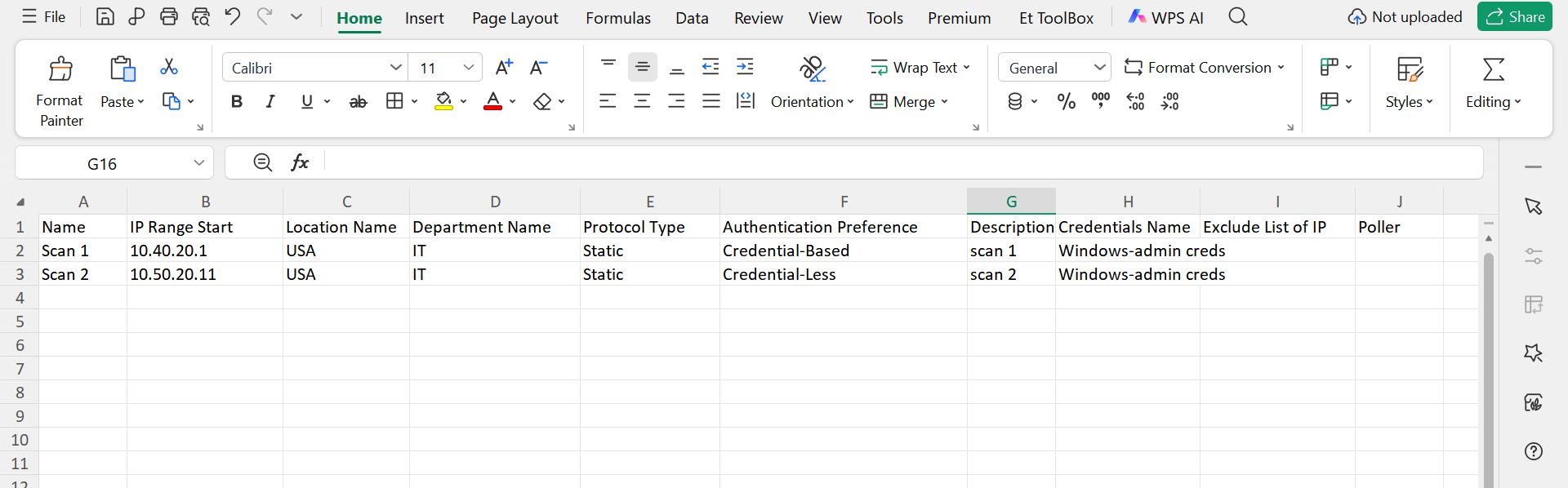Click the Help question mark in sidebar
Screen dimensions: 1568x488
coord(1534,451)
